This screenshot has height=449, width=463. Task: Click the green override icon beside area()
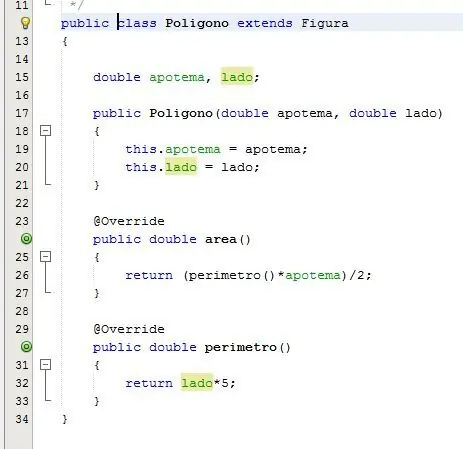coord(26,239)
